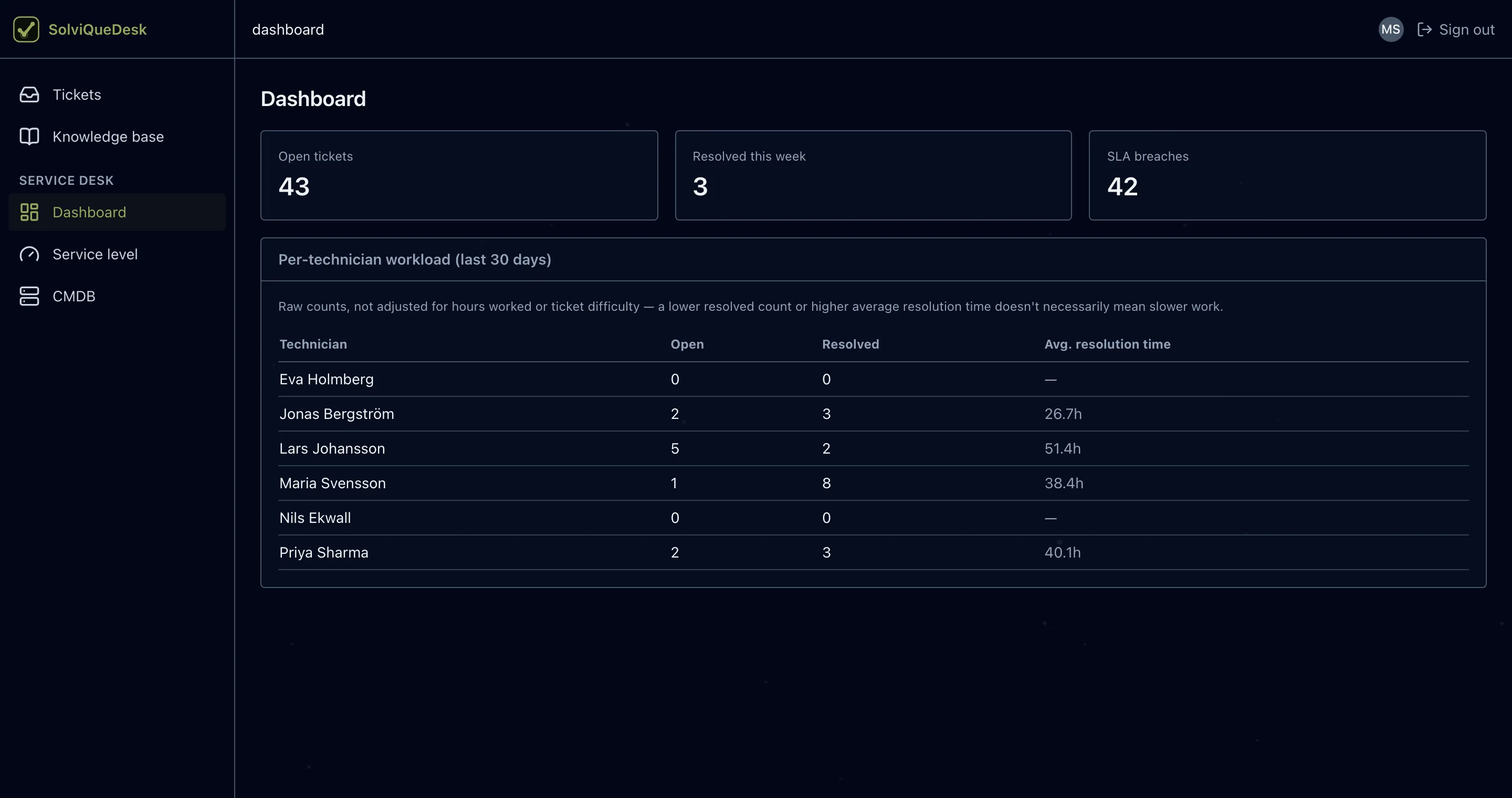
Task: Click the sign out arrow icon
Action: click(1424, 29)
